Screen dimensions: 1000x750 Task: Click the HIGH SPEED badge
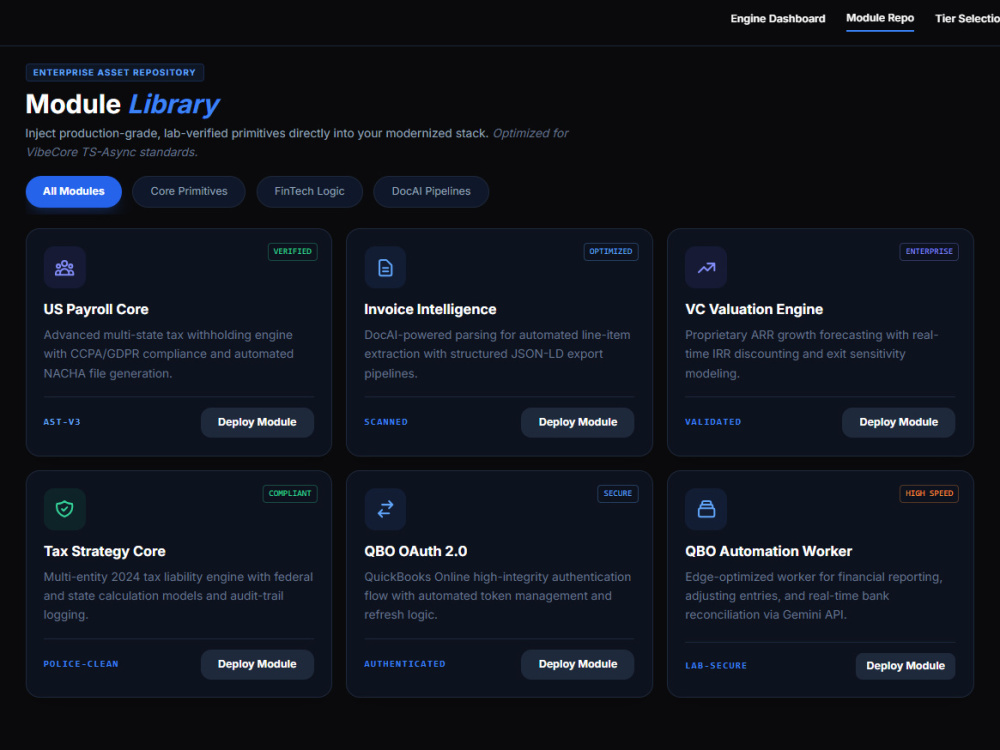(x=929, y=494)
